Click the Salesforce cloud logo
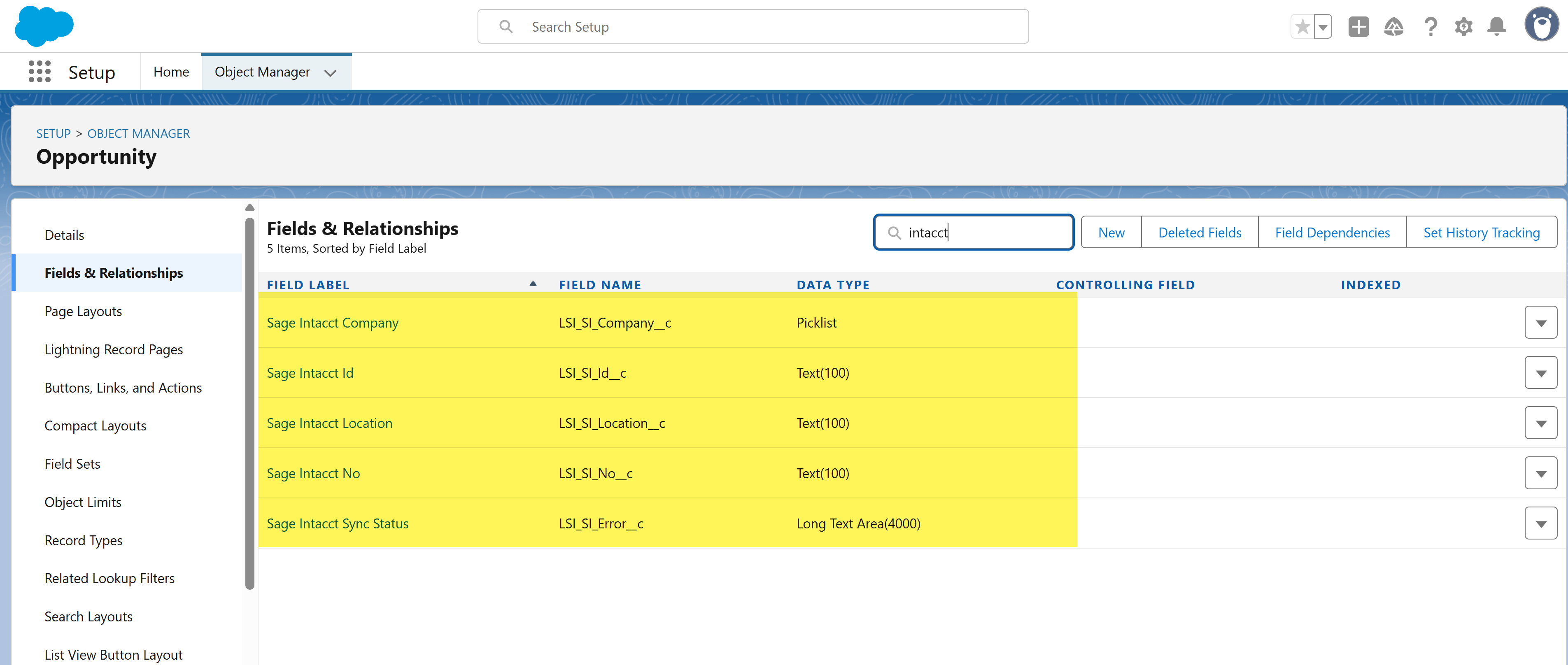The width and height of the screenshot is (1568, 665). (x=44, y=26)
